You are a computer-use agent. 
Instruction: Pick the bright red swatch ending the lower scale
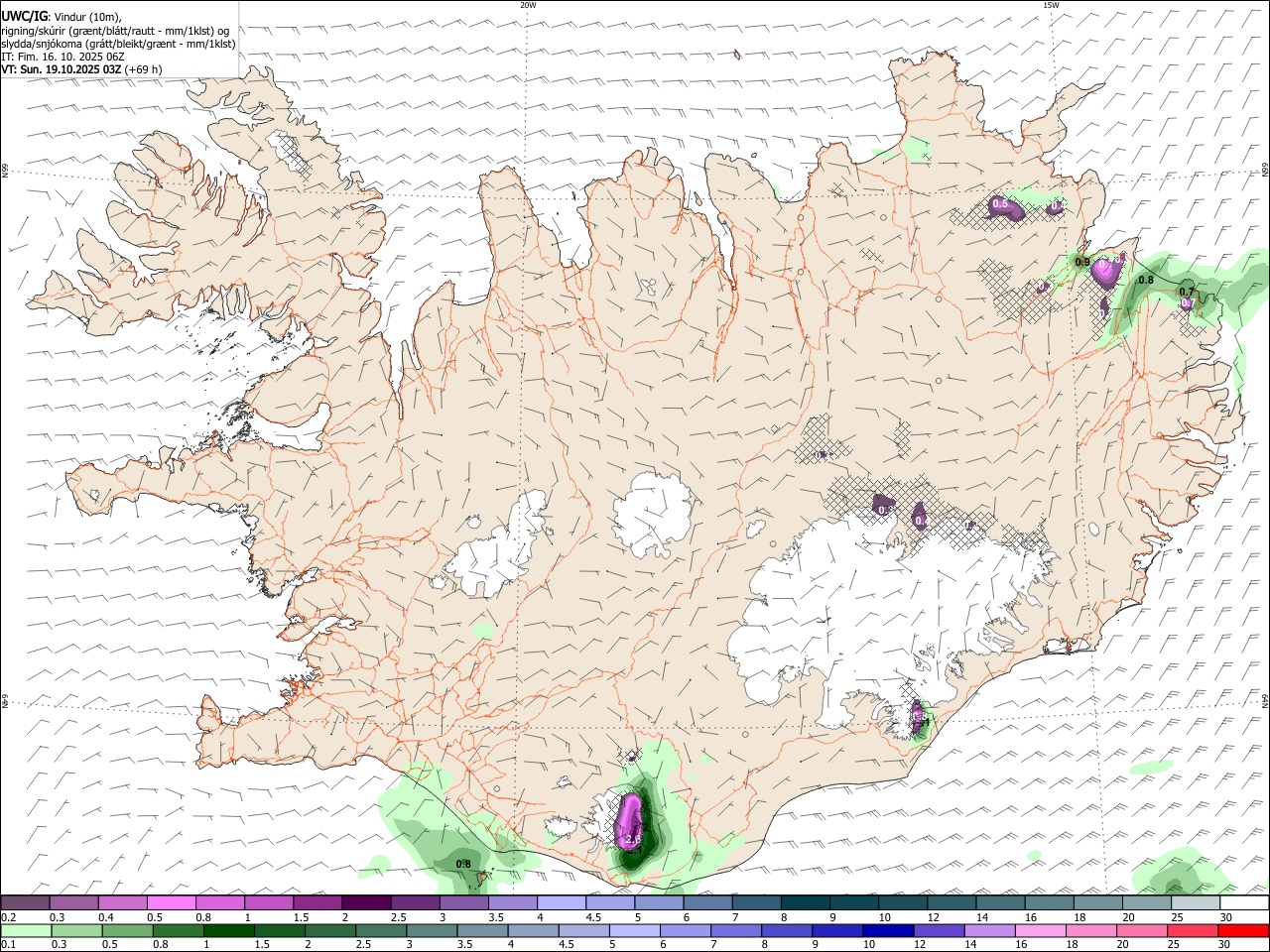[1243, 930]
